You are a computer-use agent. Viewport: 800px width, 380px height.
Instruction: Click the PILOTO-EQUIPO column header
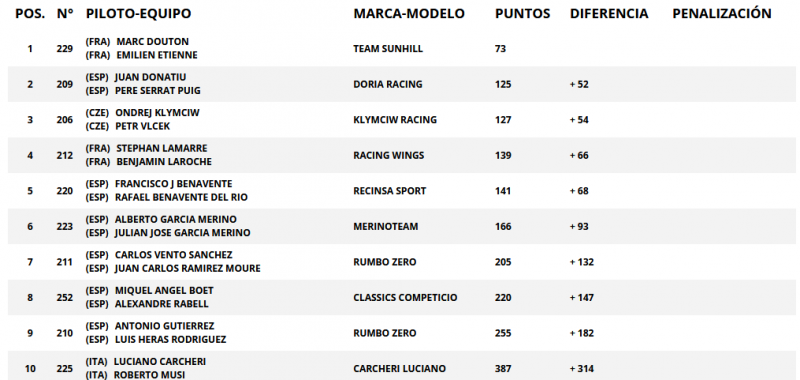pyautogui.click(x=138, y=14)
